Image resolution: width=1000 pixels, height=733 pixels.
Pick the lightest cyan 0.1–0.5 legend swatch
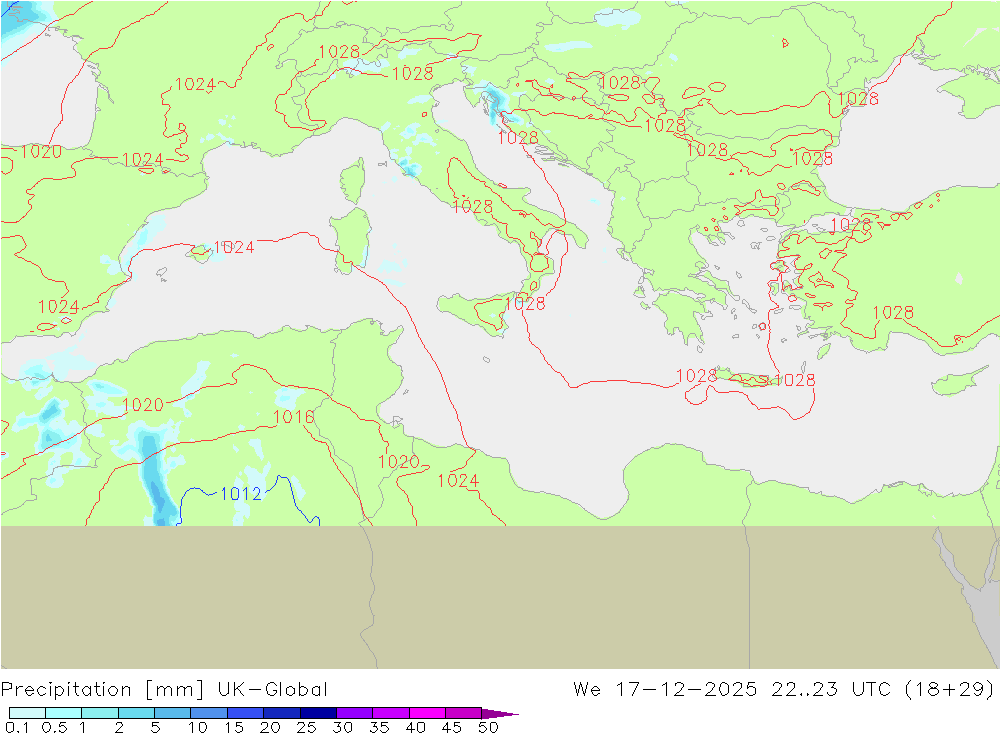(x=27, y=713)
